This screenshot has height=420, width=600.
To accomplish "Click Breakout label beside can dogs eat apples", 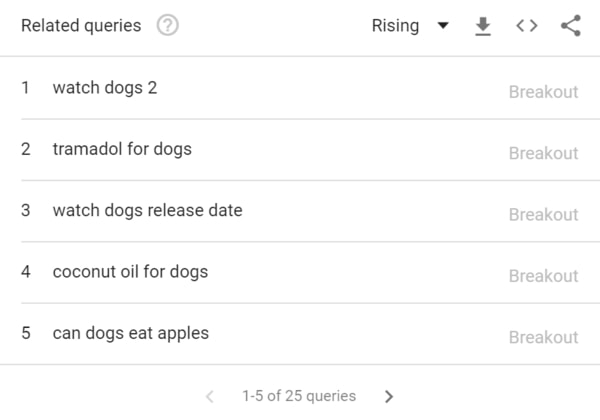I will click(x=543, y=337).
